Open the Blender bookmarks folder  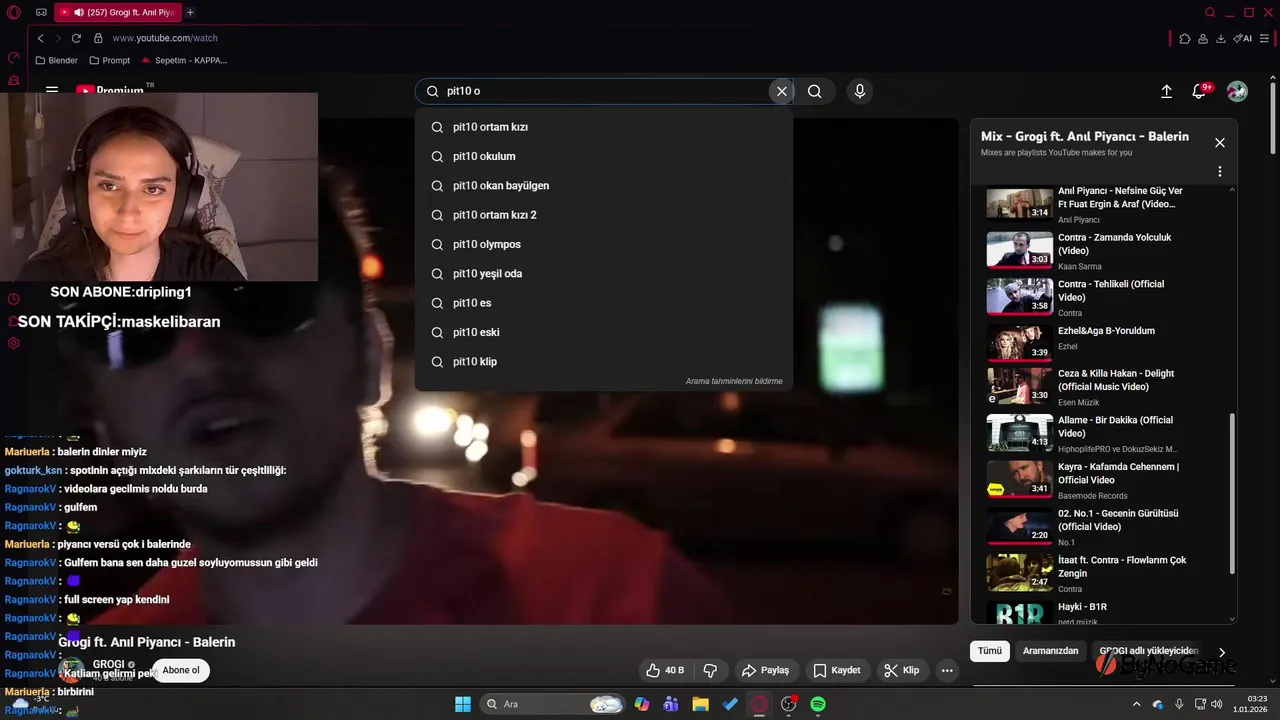pyautogui.click(x=56, y=60)
